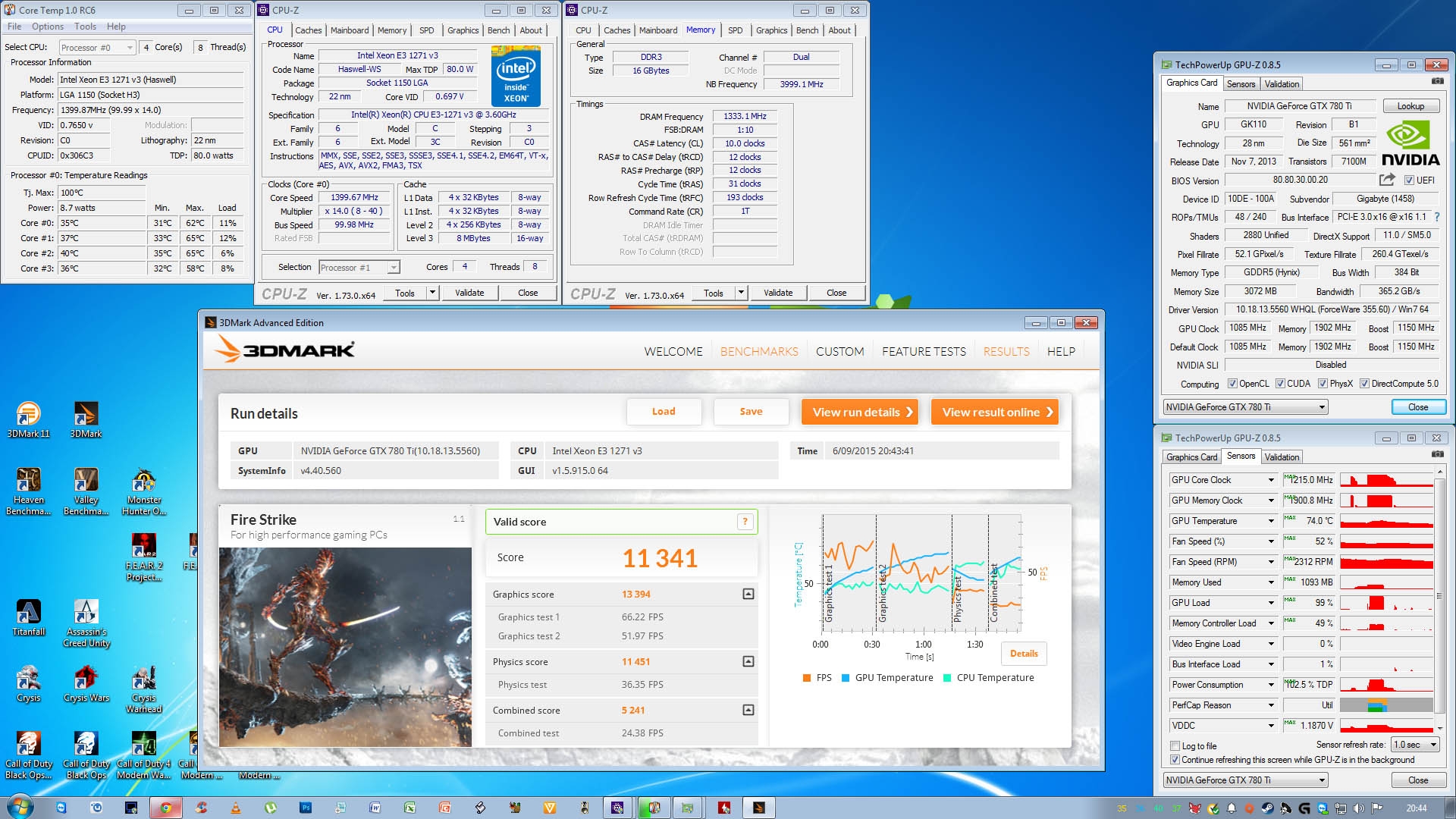This screenshot has height=819, width=1456.
Task: Open the FEATURE TESTS tab in 3DMark
Action: (924, 352)
